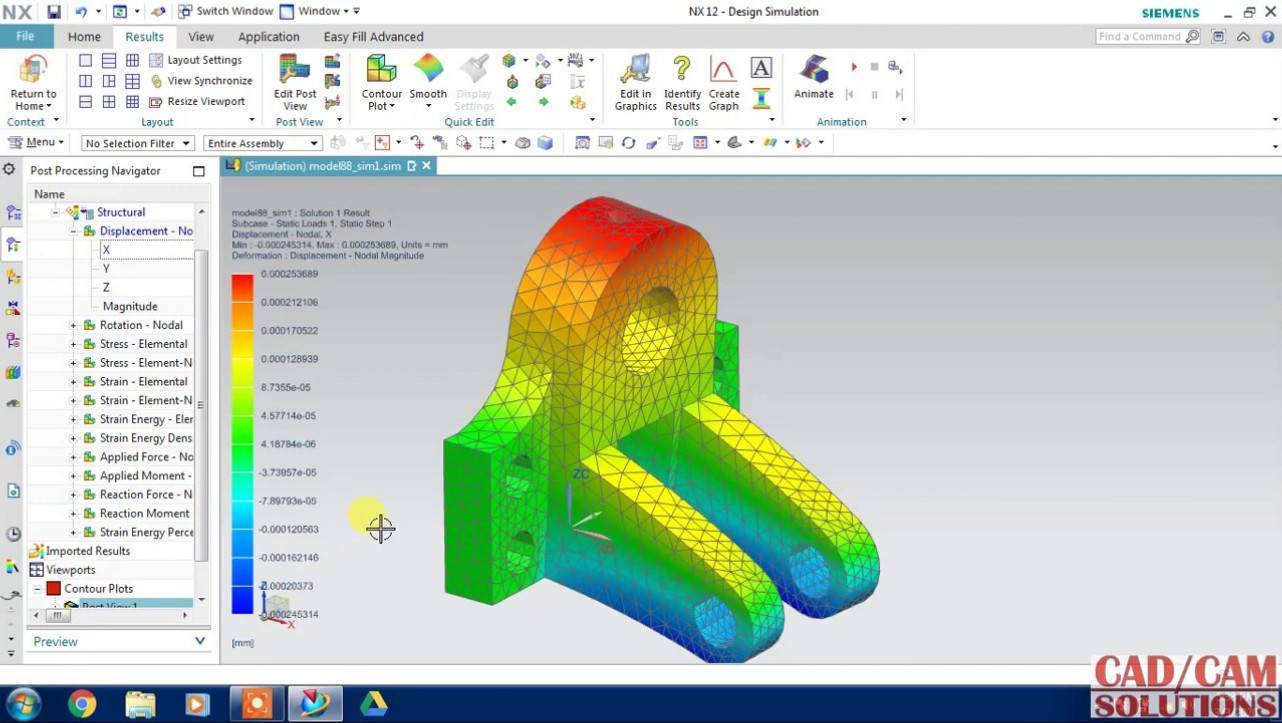
Task: Click the Windows Start button
Action: point(24,704)
